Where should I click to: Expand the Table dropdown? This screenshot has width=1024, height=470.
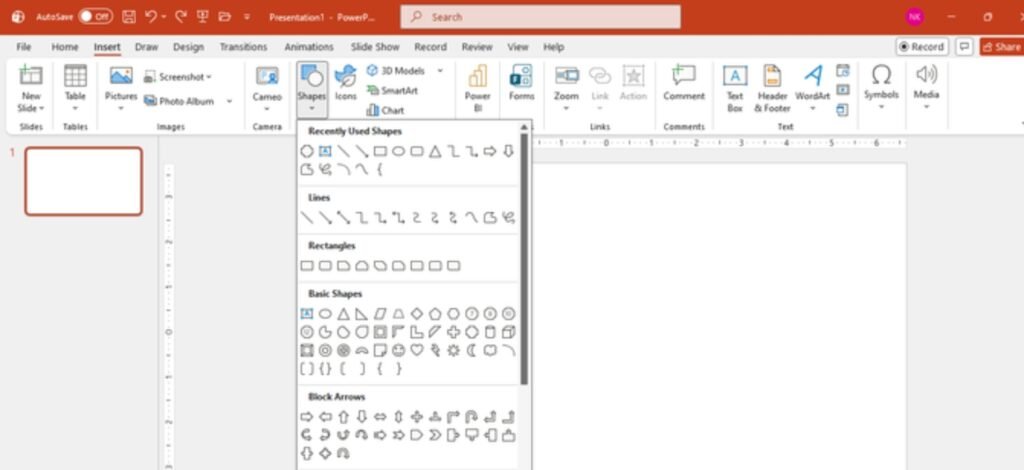pyautogui.click(x=75, y=108)
